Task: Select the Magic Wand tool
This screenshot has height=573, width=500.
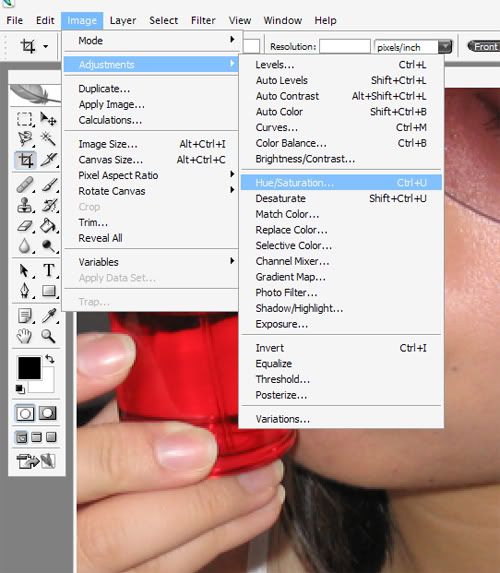Action: [48, 139]
